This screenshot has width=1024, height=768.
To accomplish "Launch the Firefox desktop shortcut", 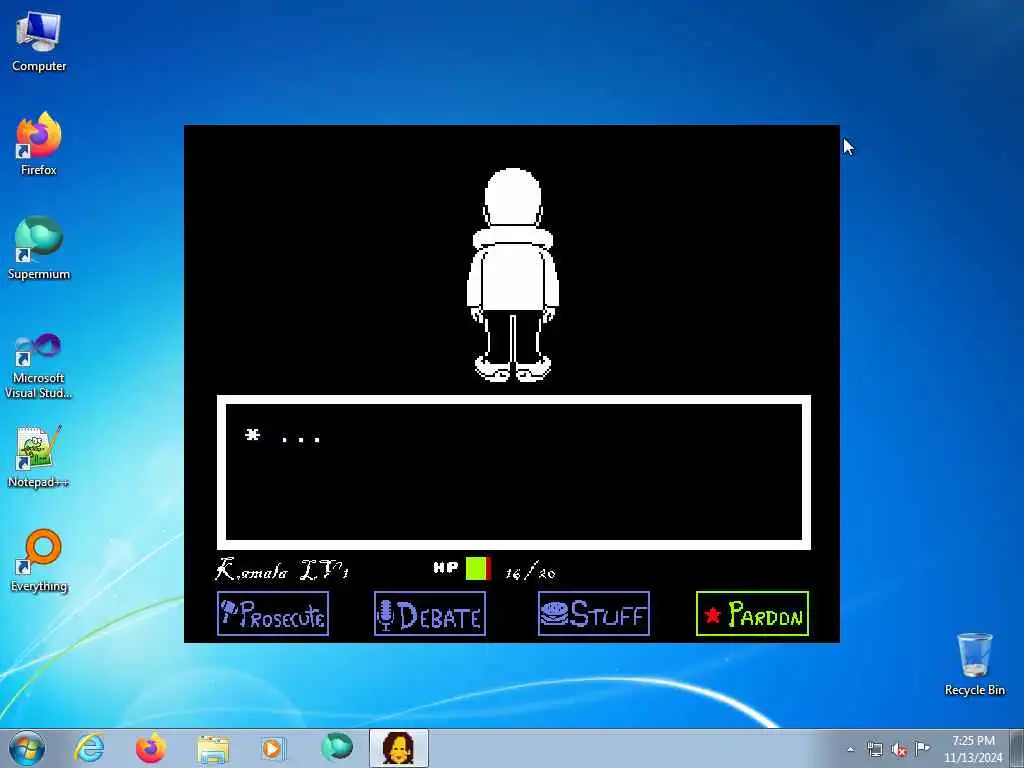I will pos(39,144).
